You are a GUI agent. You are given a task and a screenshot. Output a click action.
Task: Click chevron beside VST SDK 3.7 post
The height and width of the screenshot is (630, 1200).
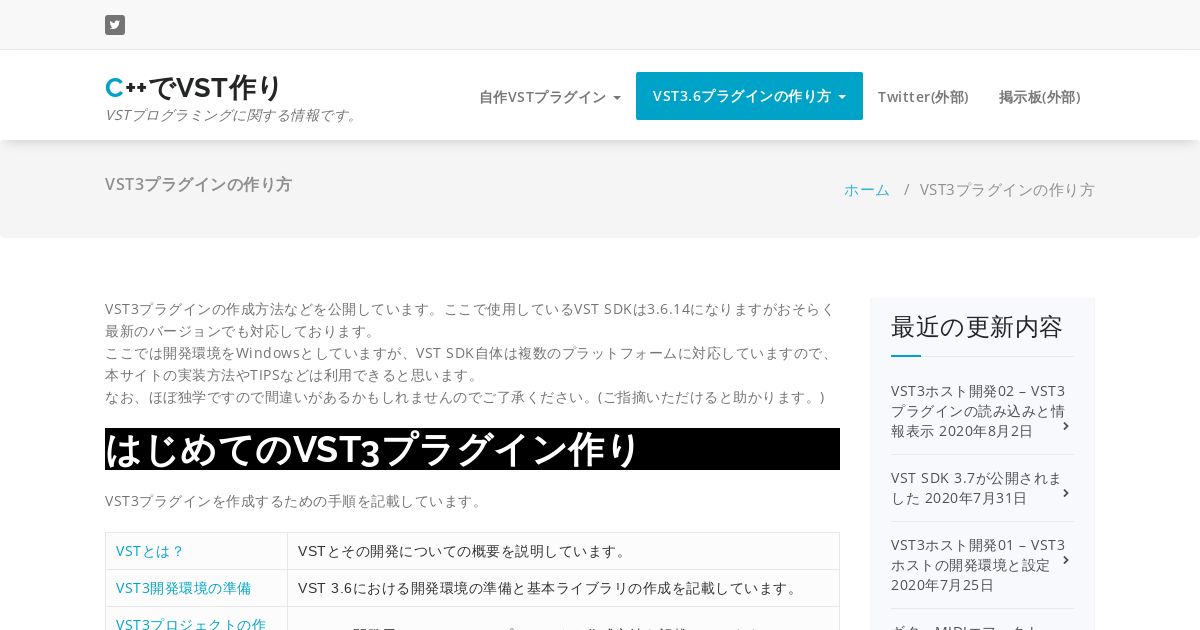[x=1066, y=493]
